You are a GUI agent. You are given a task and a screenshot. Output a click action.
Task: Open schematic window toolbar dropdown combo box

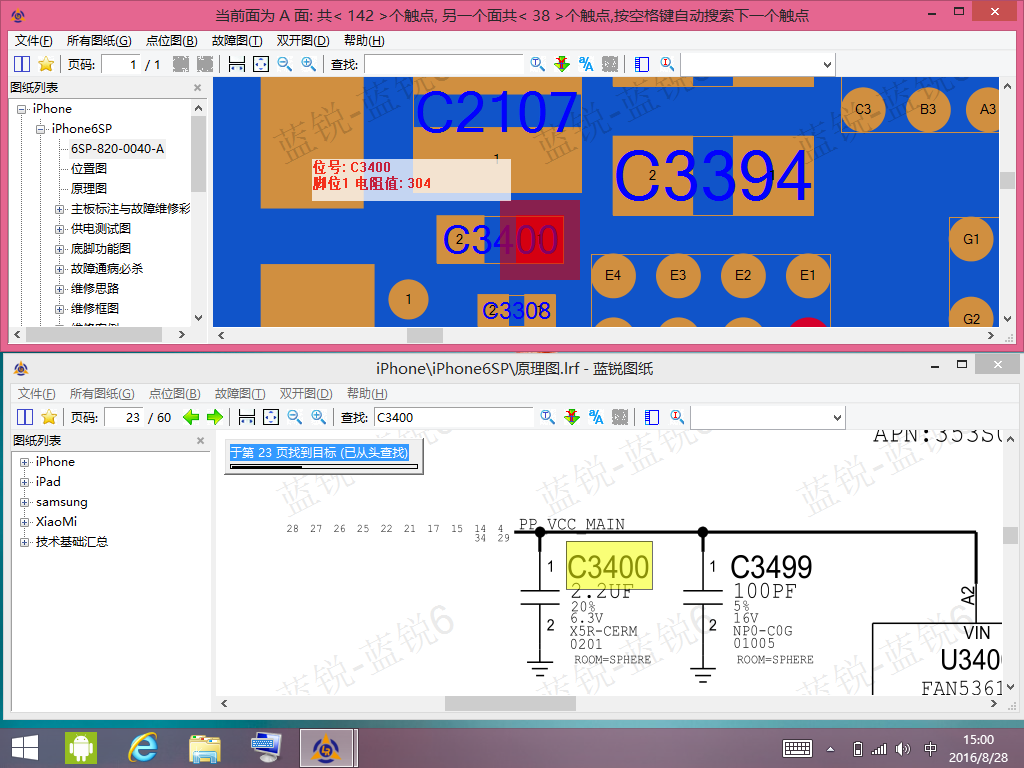(767, 417)
